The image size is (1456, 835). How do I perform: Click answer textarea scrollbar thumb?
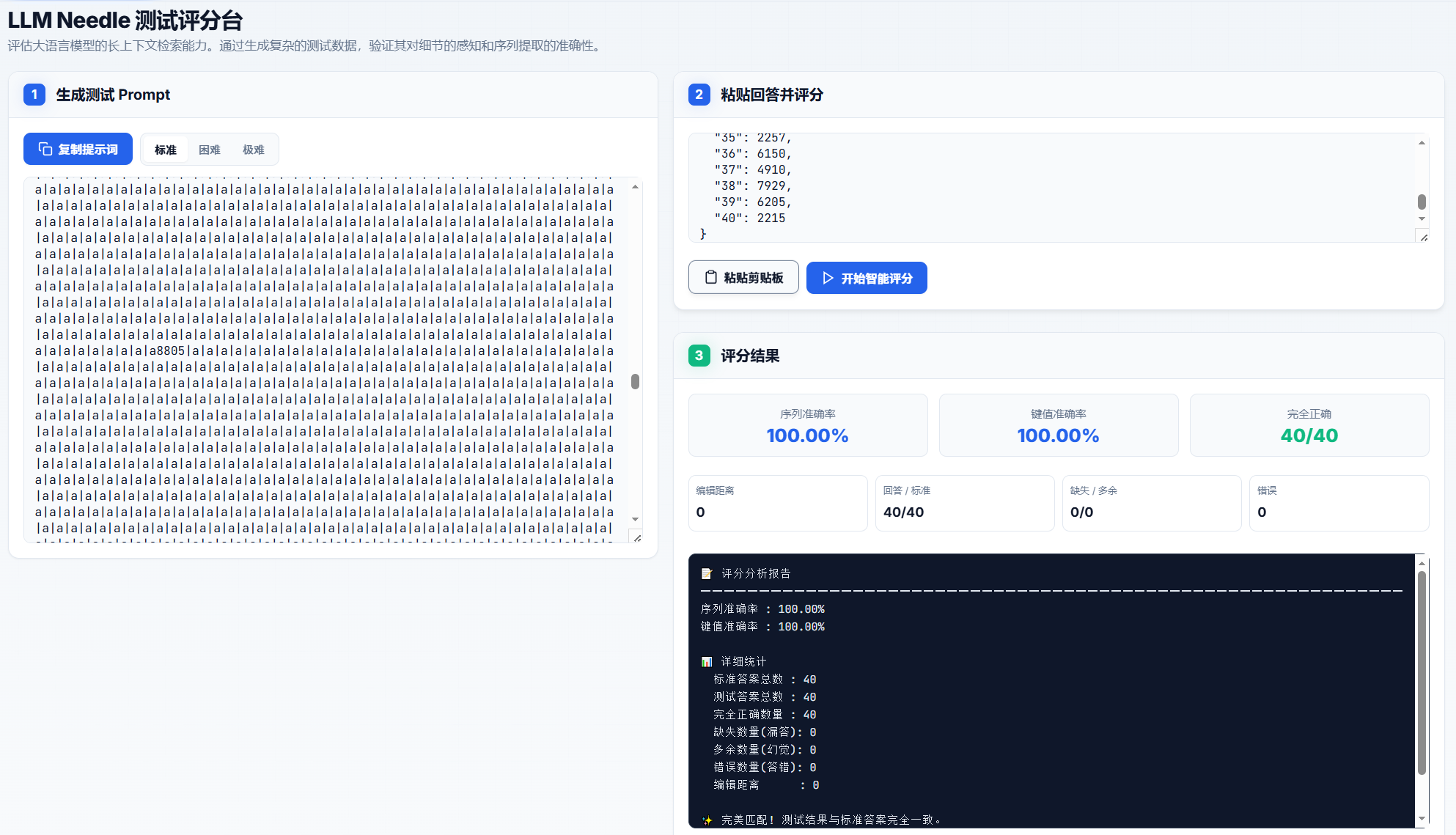1422,202
